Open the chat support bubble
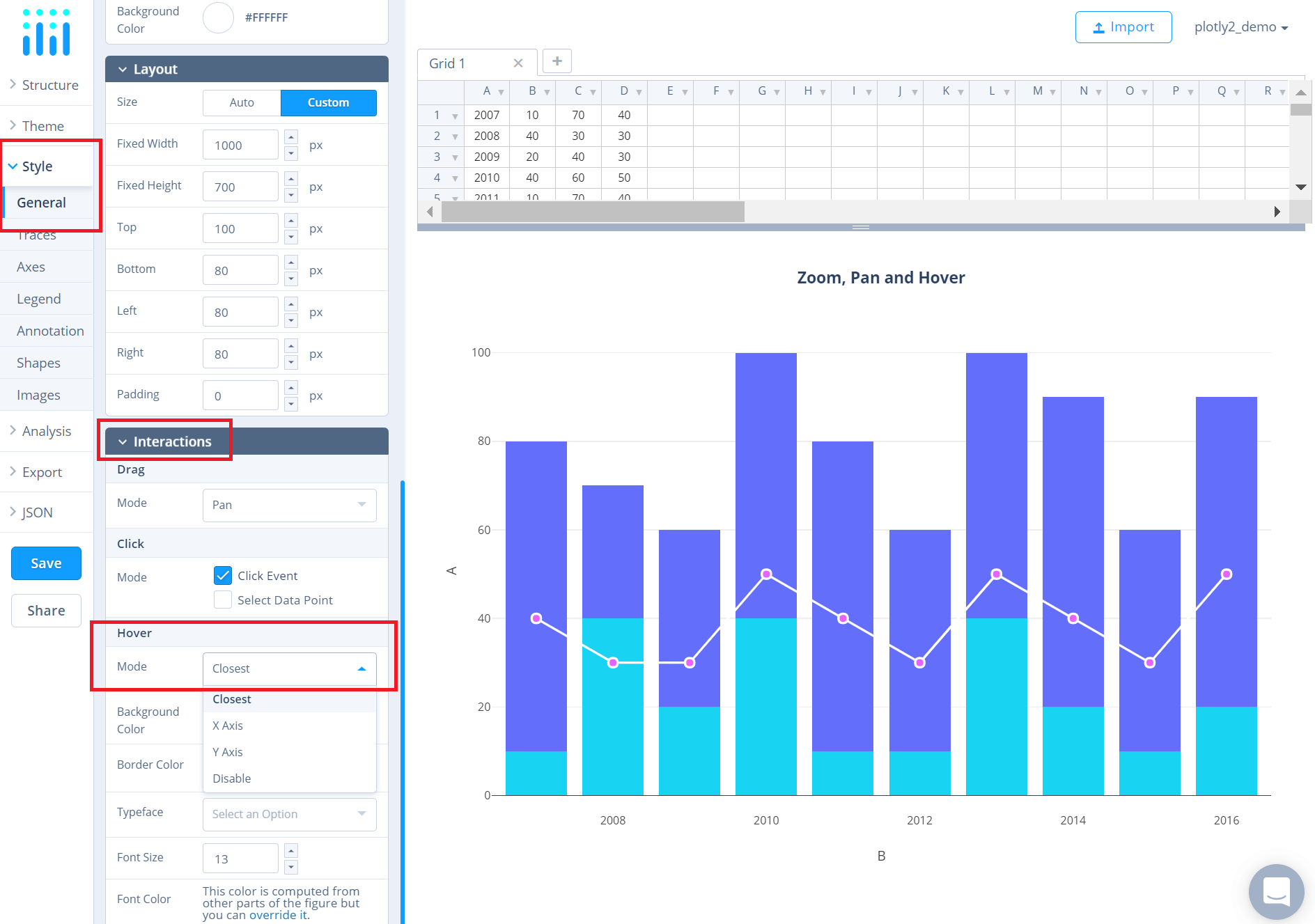 [1276, 891]
